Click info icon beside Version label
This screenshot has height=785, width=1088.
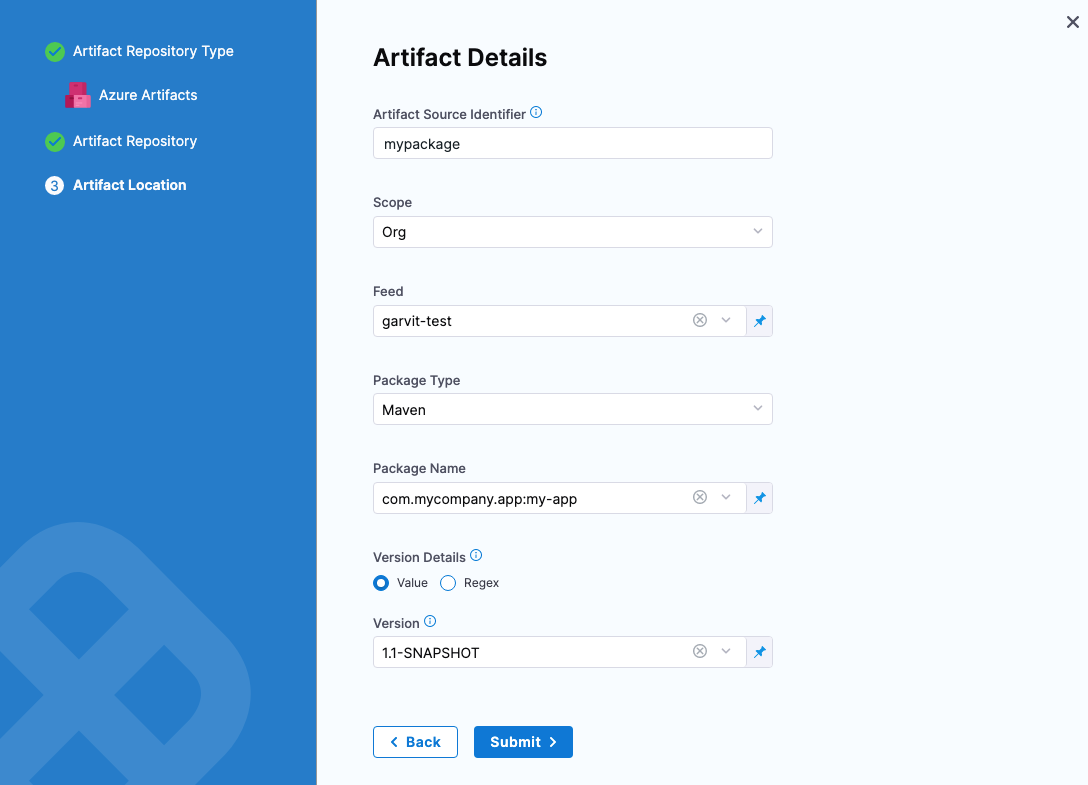click(430, 622)
